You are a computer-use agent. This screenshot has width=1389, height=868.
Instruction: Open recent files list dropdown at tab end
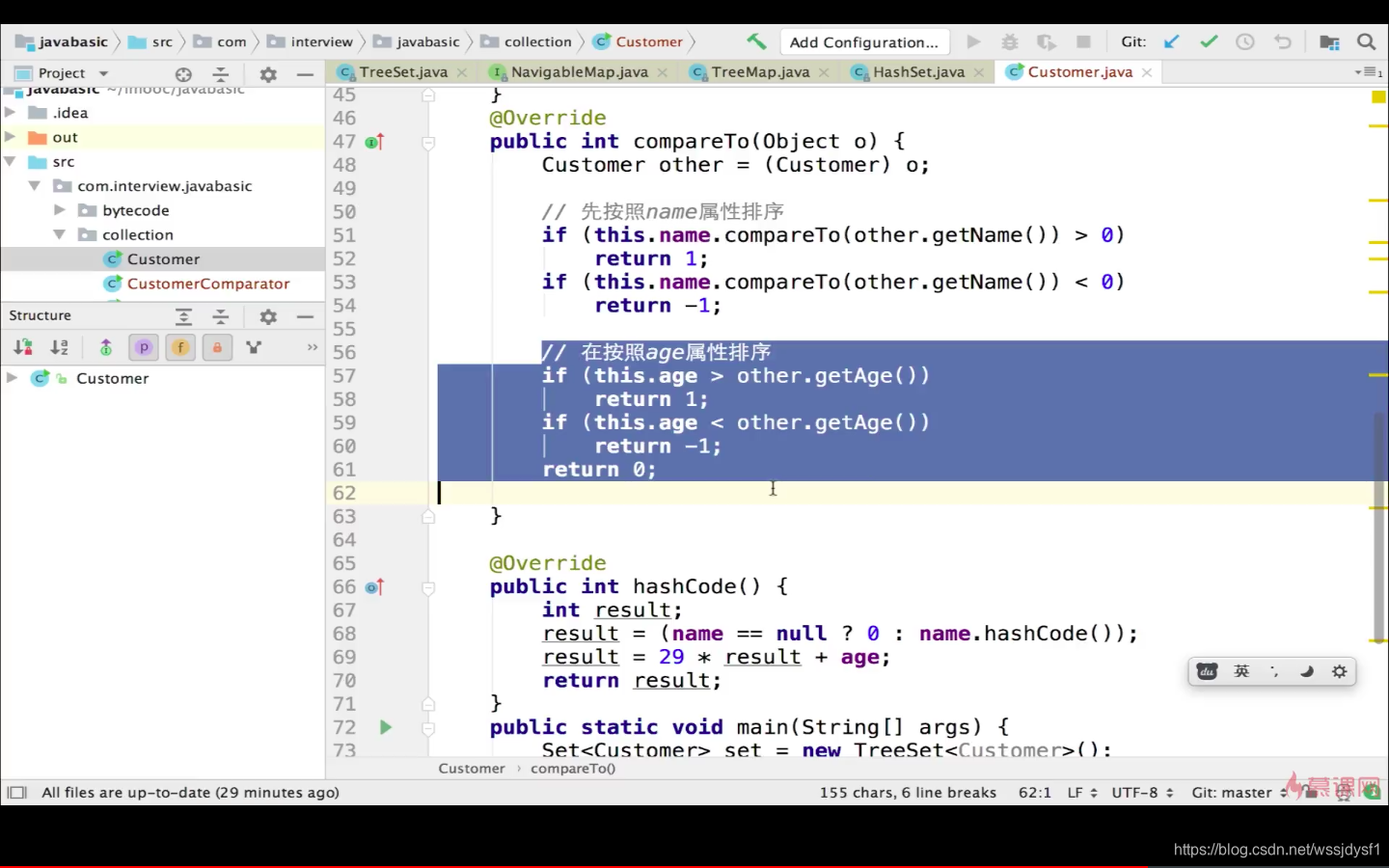[1368, 72]
